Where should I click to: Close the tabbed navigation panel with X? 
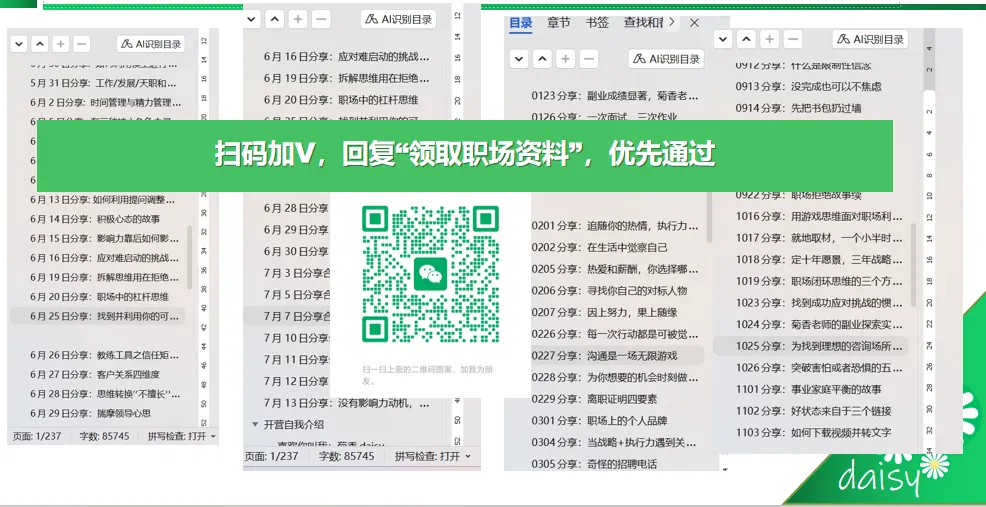(x=694, y=23)
